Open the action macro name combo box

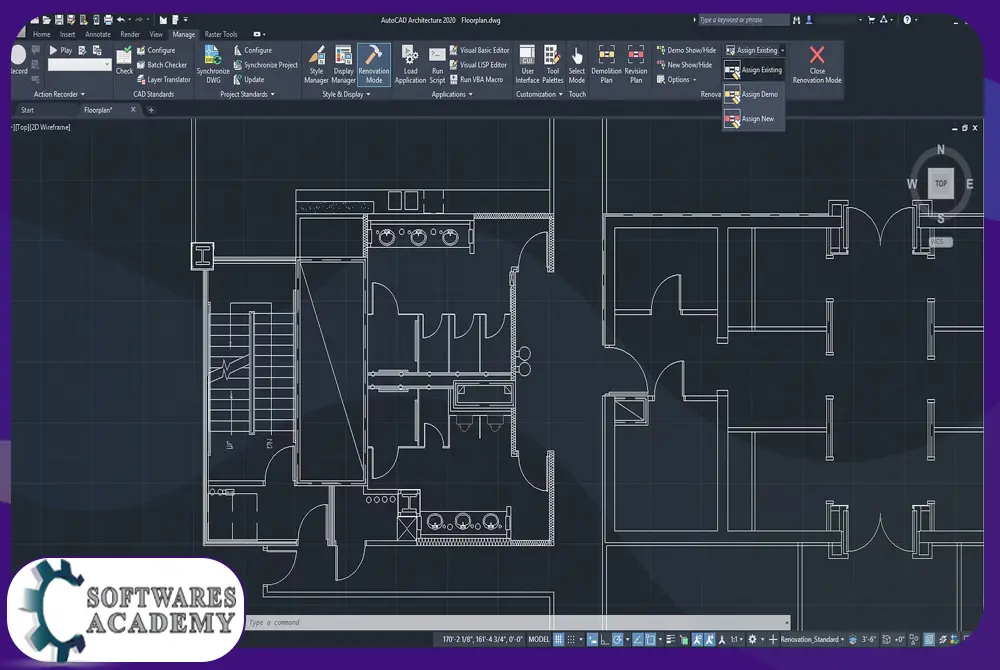[80, 64]
